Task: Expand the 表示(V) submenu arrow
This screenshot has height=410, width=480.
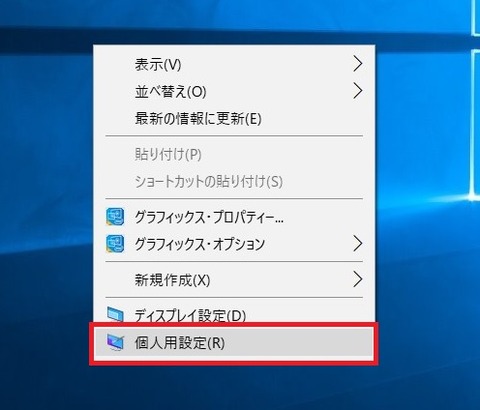Action: (358, 64)
